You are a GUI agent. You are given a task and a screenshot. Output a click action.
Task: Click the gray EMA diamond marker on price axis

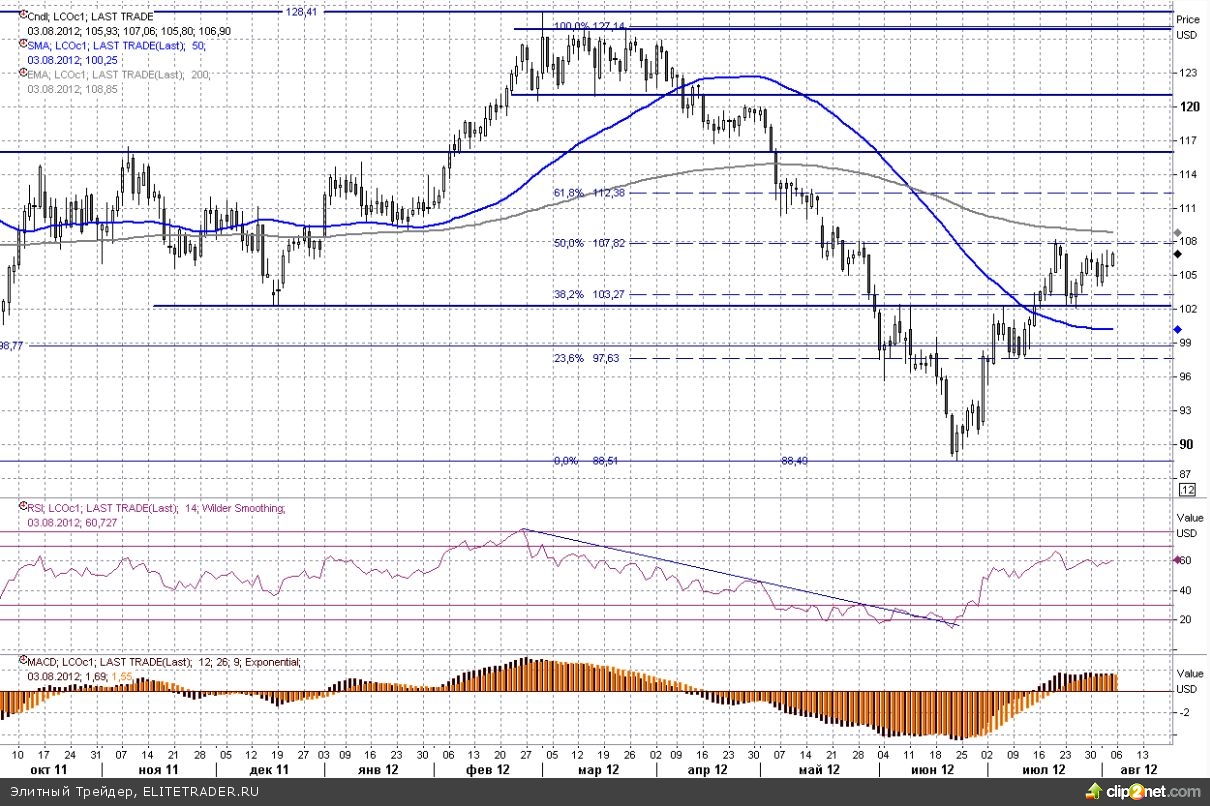[x=1176, y=233]
